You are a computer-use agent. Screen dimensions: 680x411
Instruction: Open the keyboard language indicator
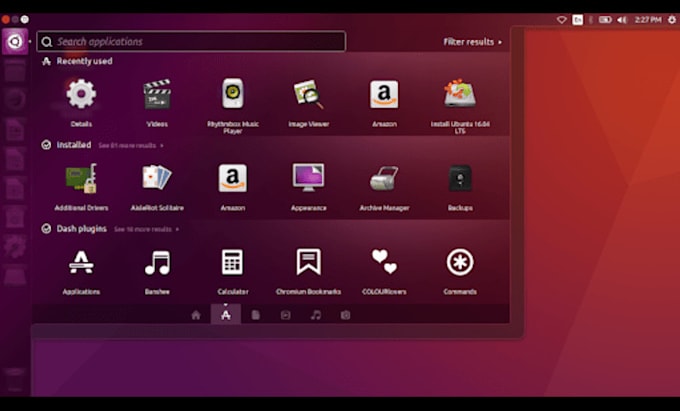click(578, 20)
